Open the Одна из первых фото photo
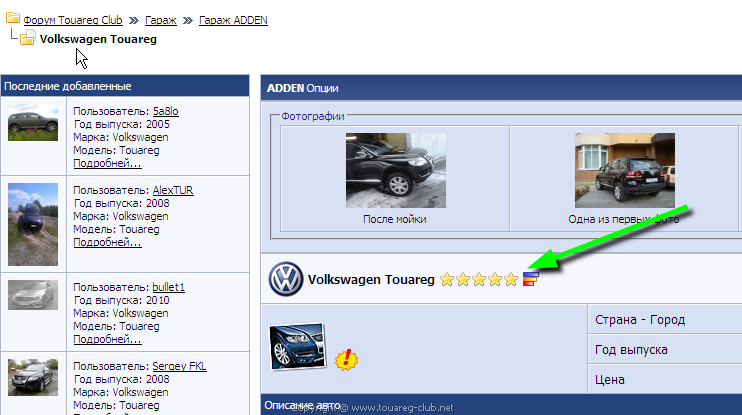This screenshot has height=415, width=742. [x=625, y=170]
